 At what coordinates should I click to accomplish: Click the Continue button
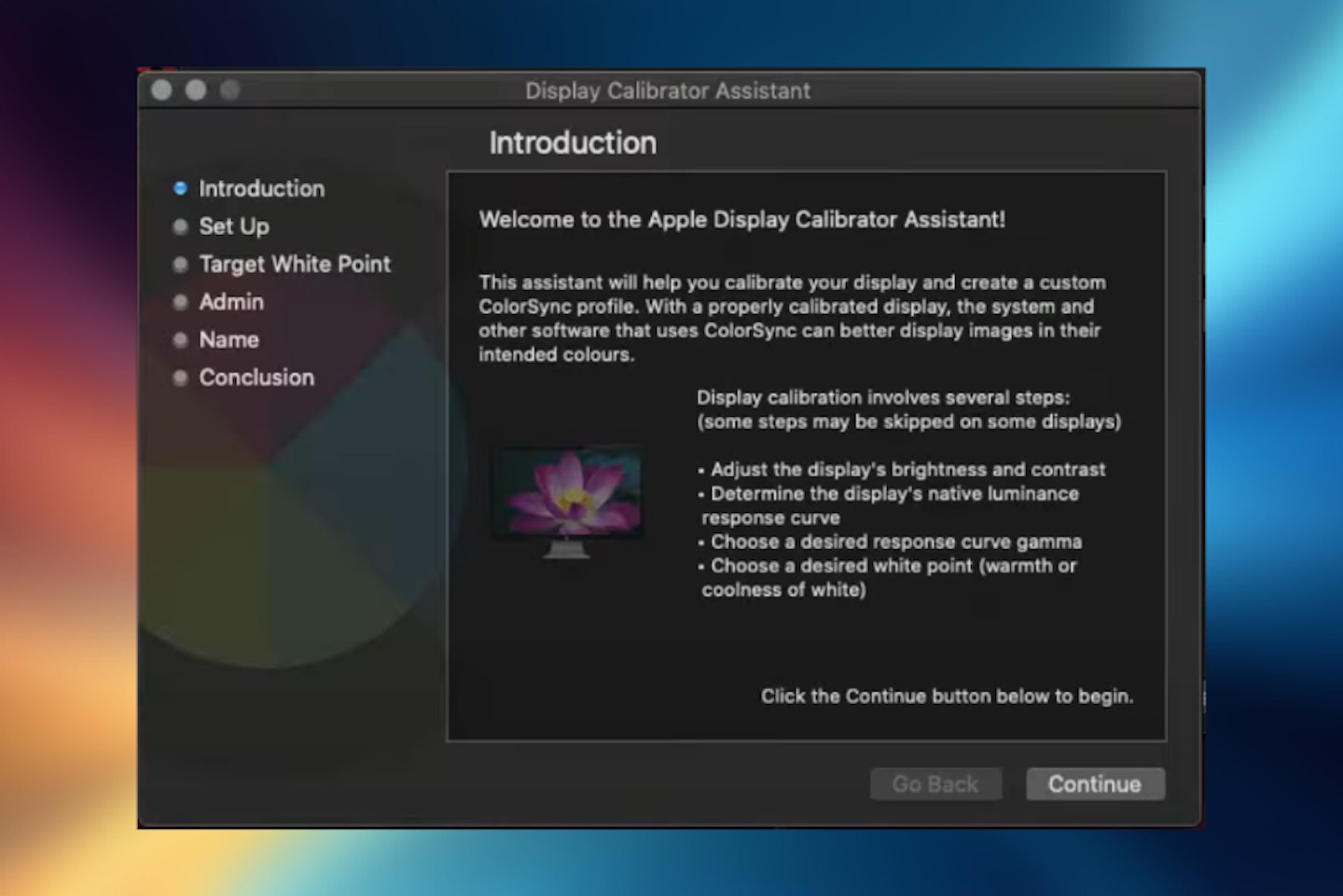[x=1095, y=784]
